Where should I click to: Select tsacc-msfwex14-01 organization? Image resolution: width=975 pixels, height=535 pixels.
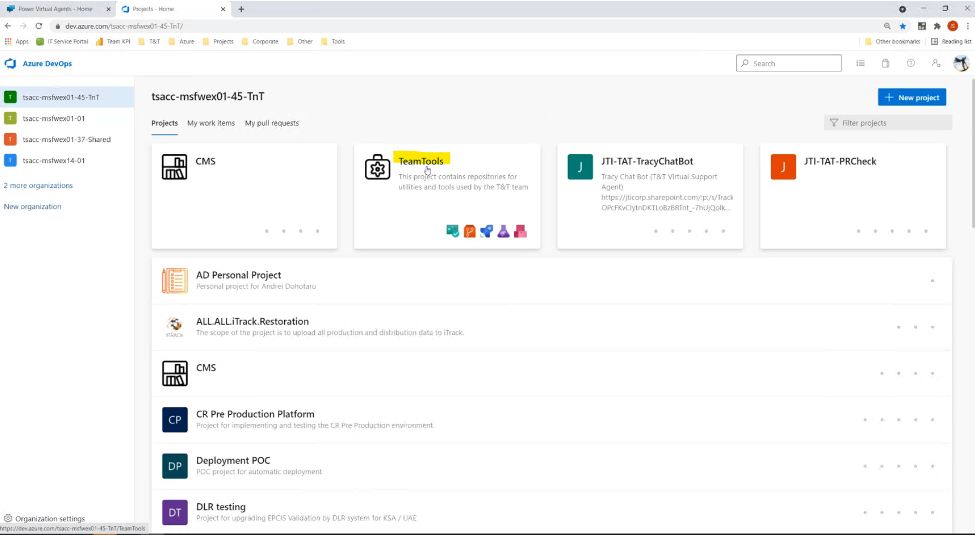click(x=67, y=160)
